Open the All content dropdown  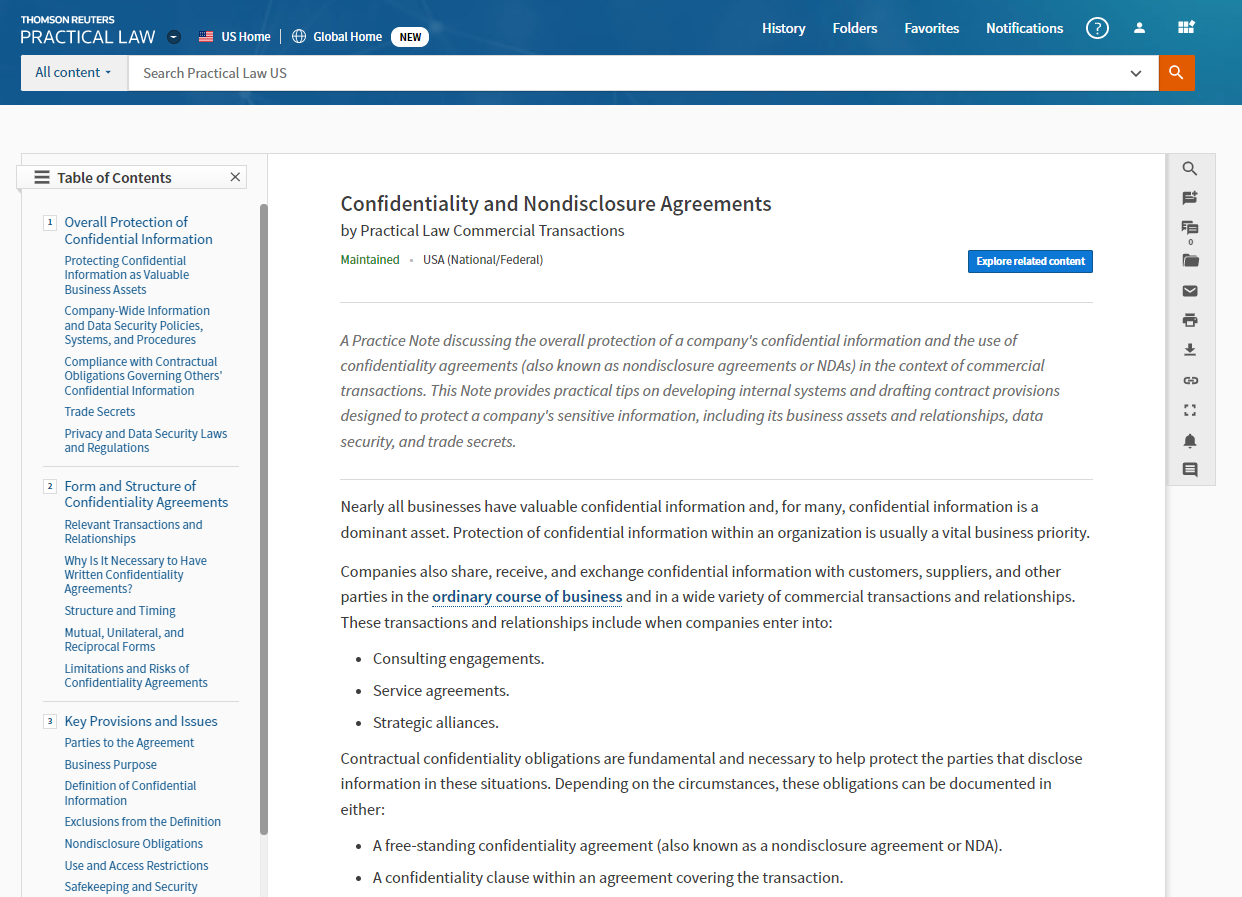(x=73, y=73)
